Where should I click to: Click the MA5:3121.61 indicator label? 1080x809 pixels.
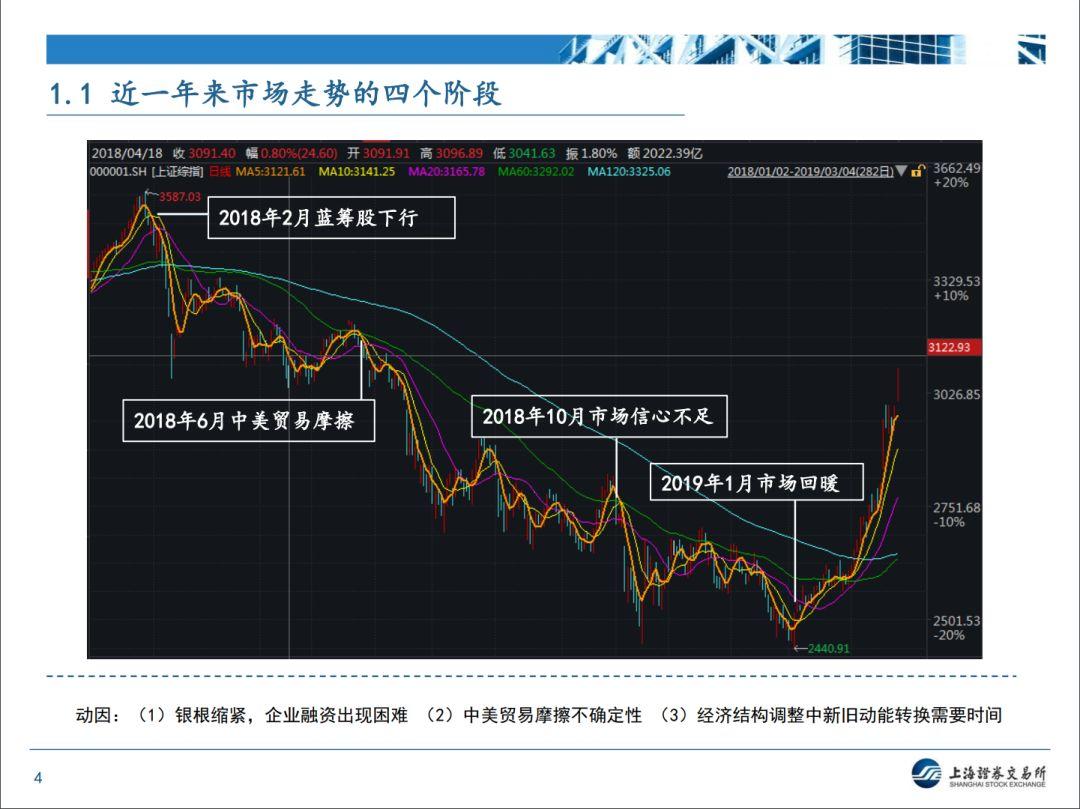click(271, 171)
